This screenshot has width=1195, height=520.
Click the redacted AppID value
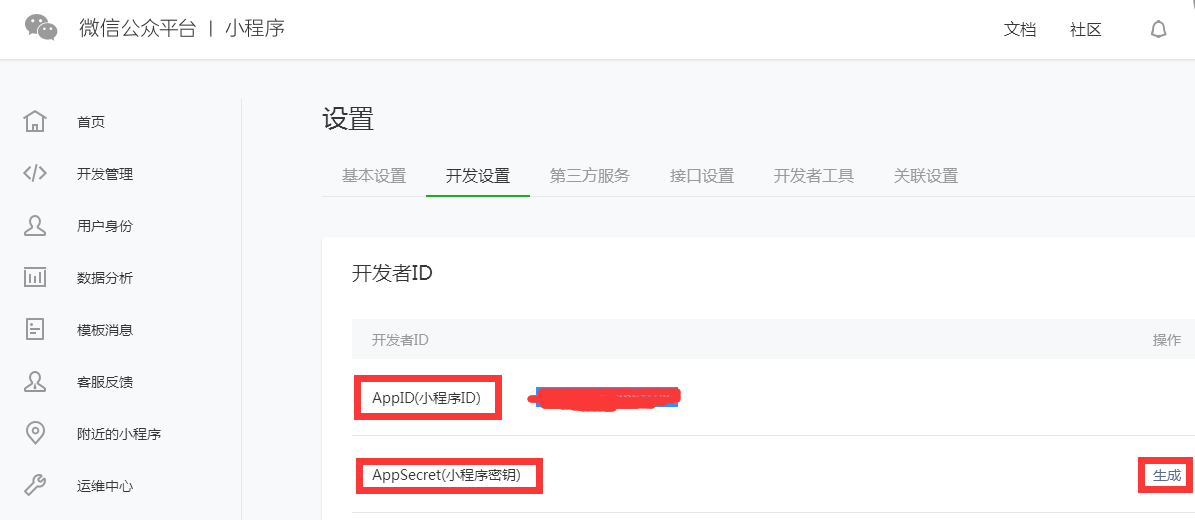606,398
